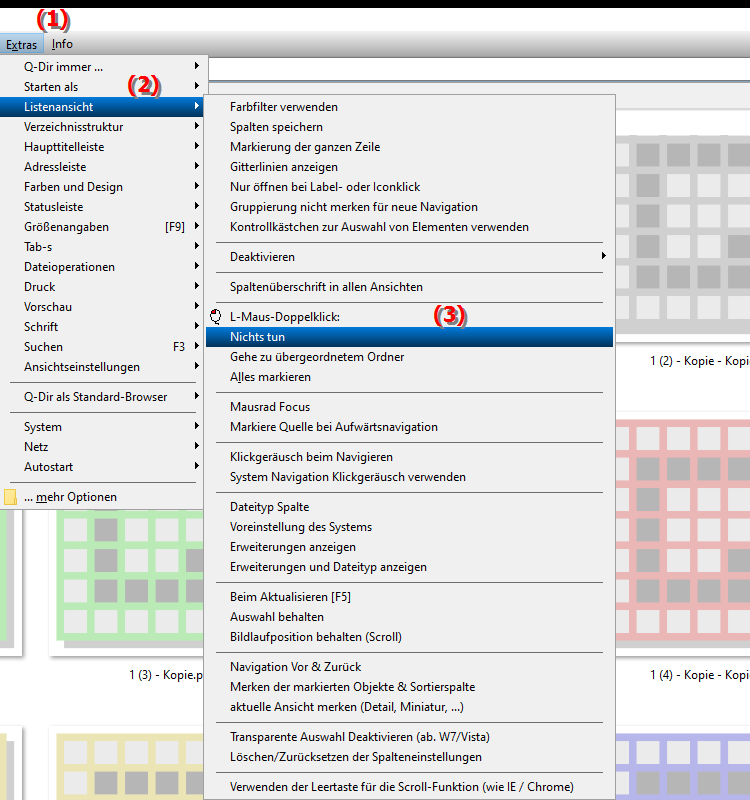The image size is (750, 800).
Task: Toggle 'Farbfilter verwenden' option
Action: (409, 107)
